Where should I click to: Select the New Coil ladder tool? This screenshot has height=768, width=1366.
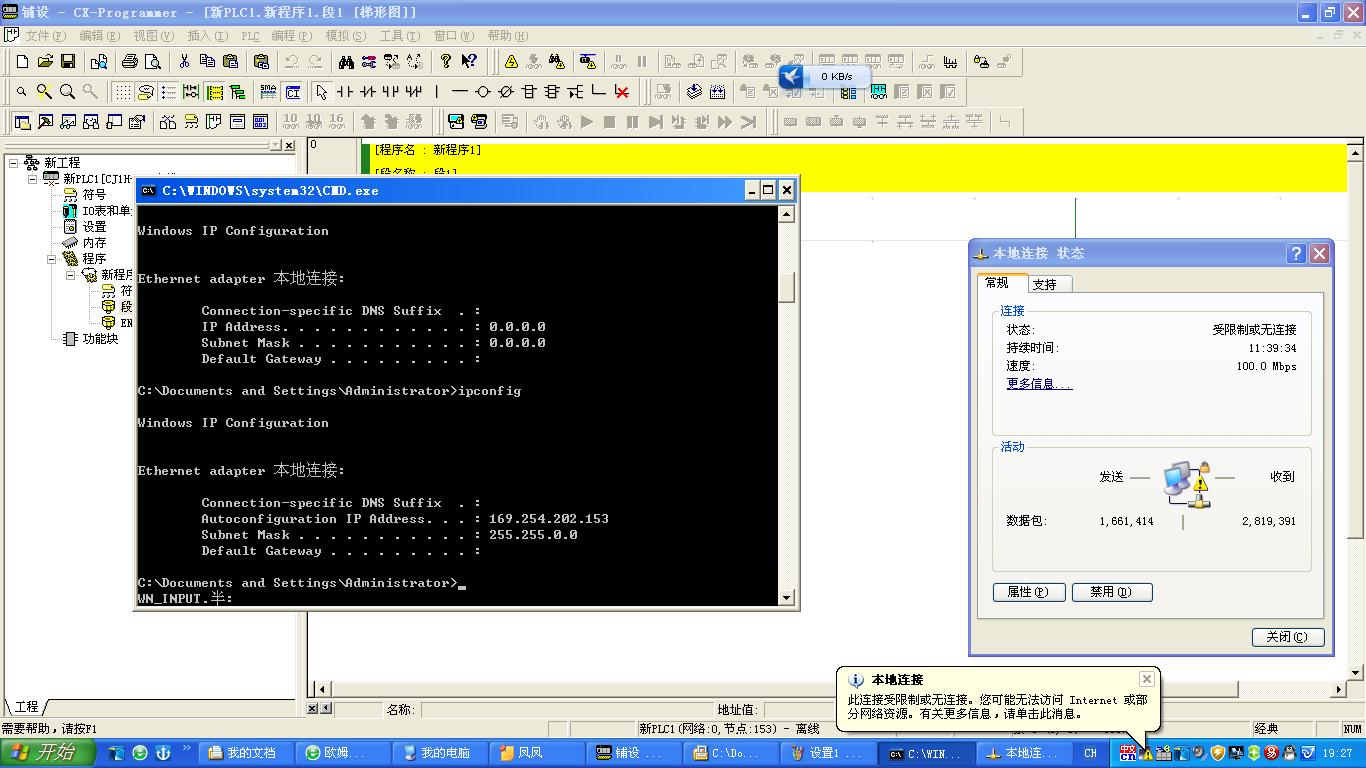tap(483, 92)
